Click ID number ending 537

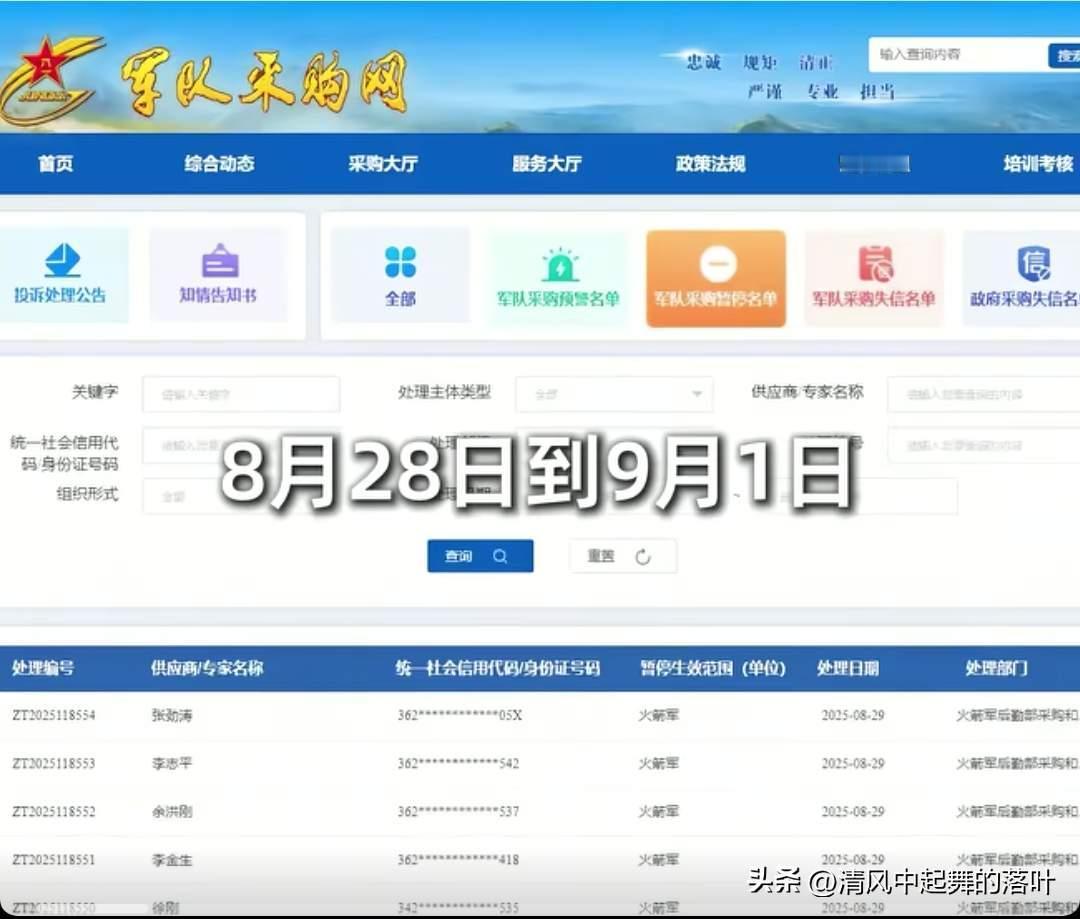[x=458, y=812]
